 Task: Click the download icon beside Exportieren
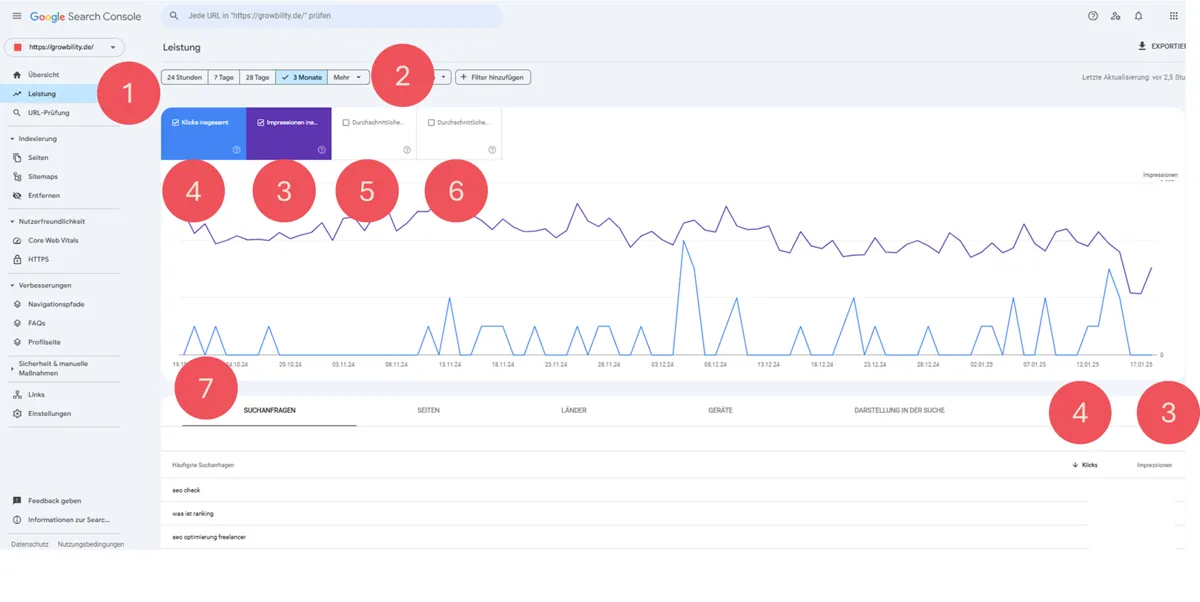tap(1142, 46)
